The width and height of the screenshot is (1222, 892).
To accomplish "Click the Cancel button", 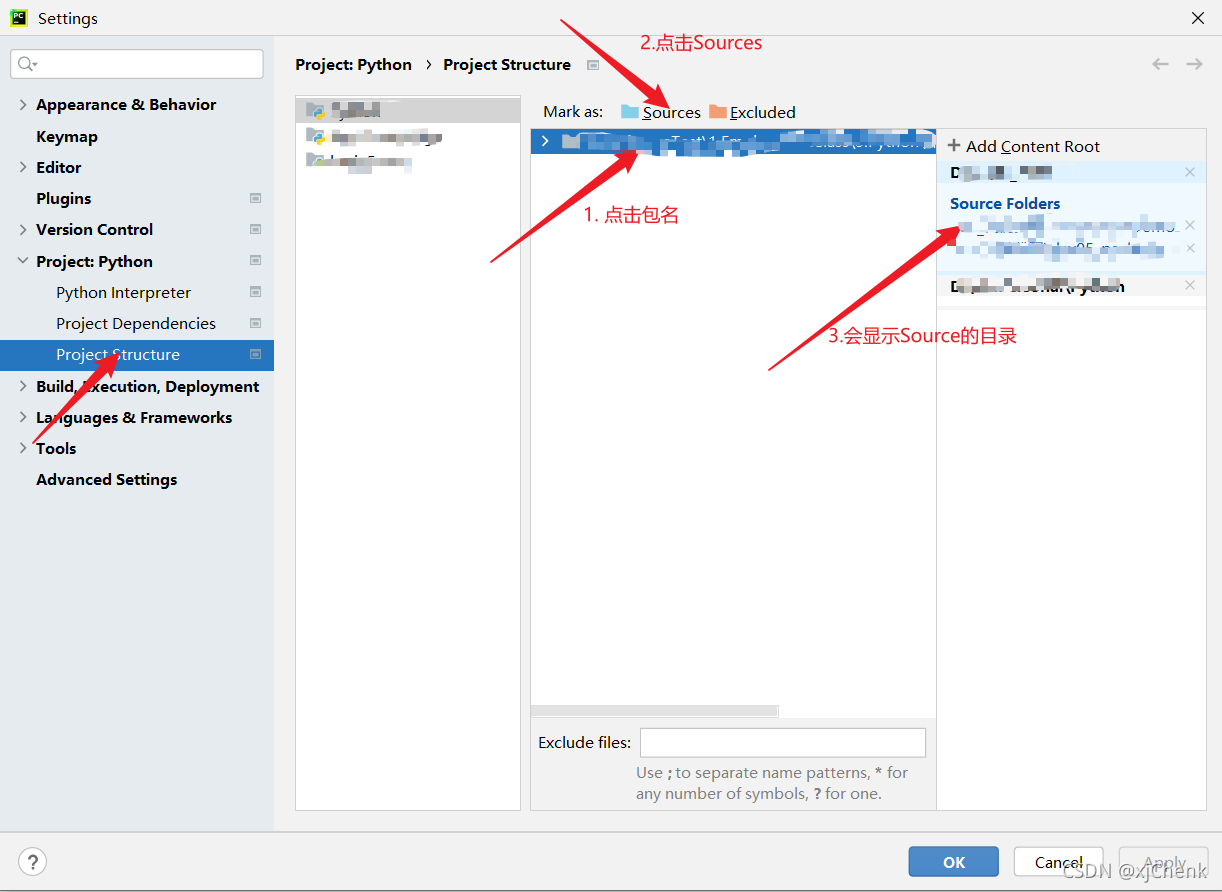I will (1059, 862).
